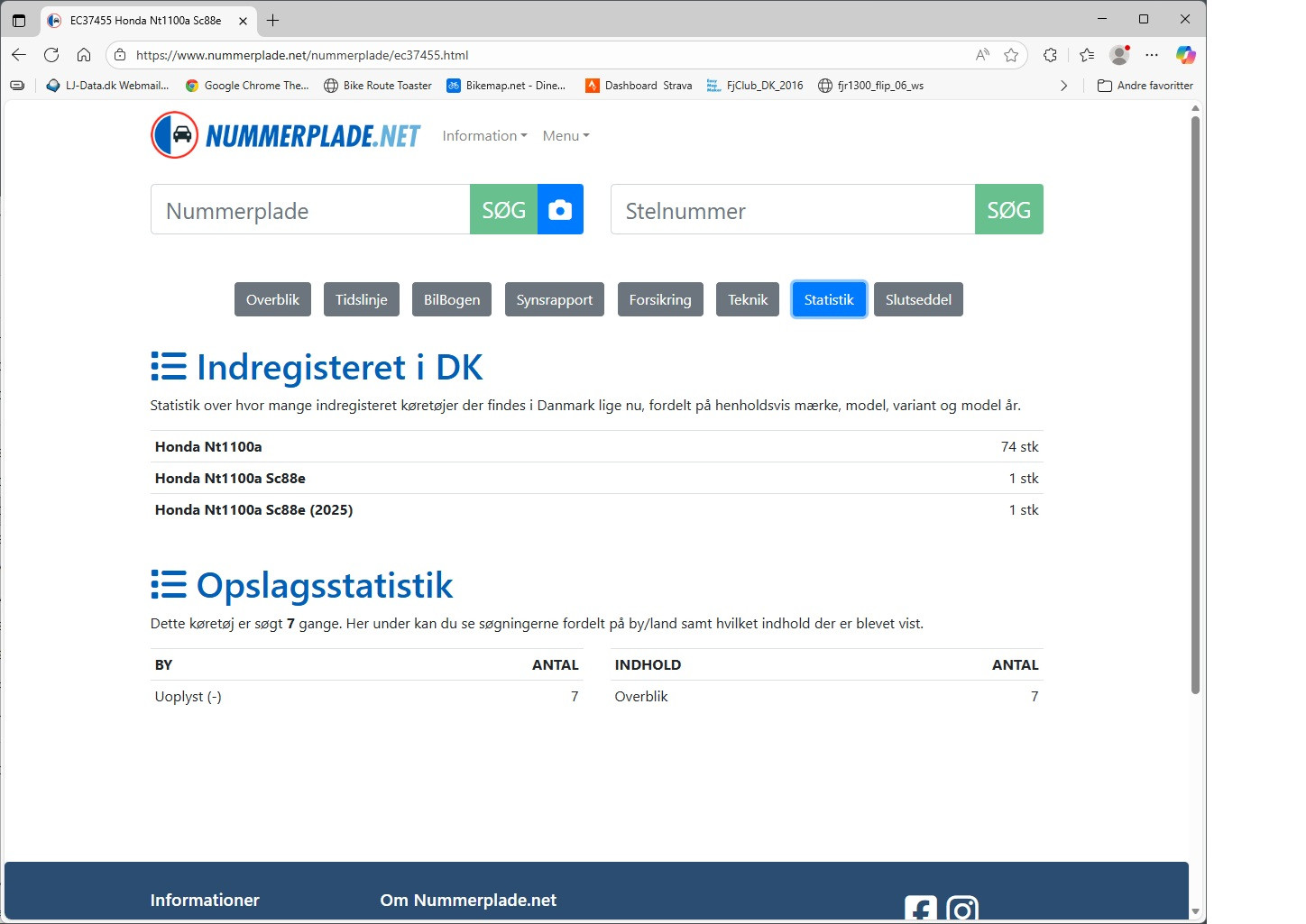Viewport: 1306px width, 924px height.
Task: Open the Tidslinje tab
Action: pos(361,300)
